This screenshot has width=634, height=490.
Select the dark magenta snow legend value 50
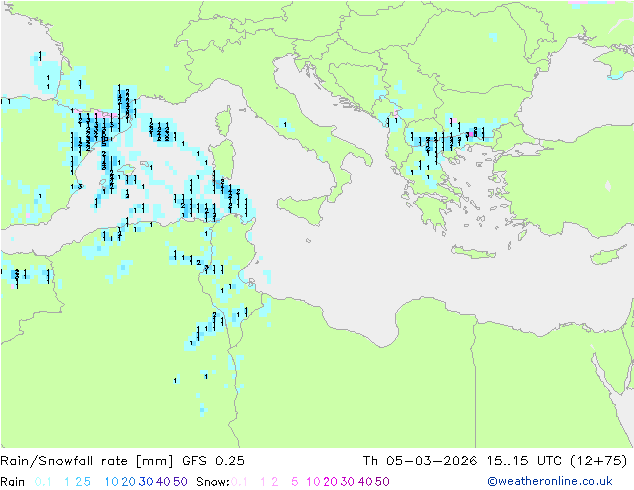click(x=382, y=482)
